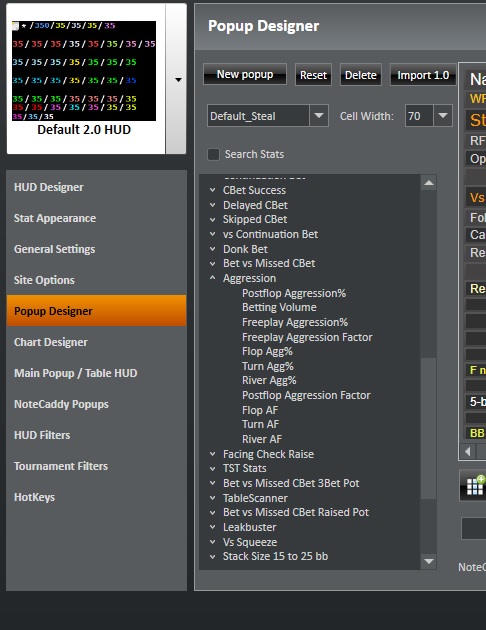Click the New popup button
Image resolution: width=486 pixels, height=630 pixels.
(245, 74)
